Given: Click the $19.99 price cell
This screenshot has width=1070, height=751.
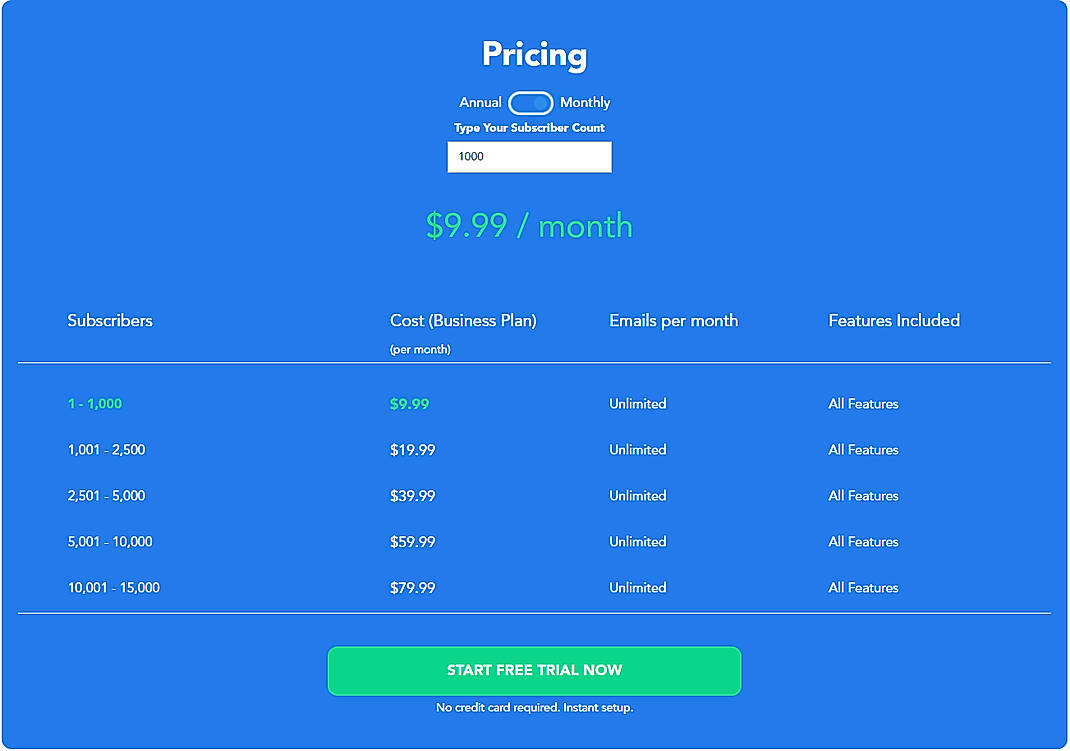Looking at the screenshot, I should click(413, 449).
